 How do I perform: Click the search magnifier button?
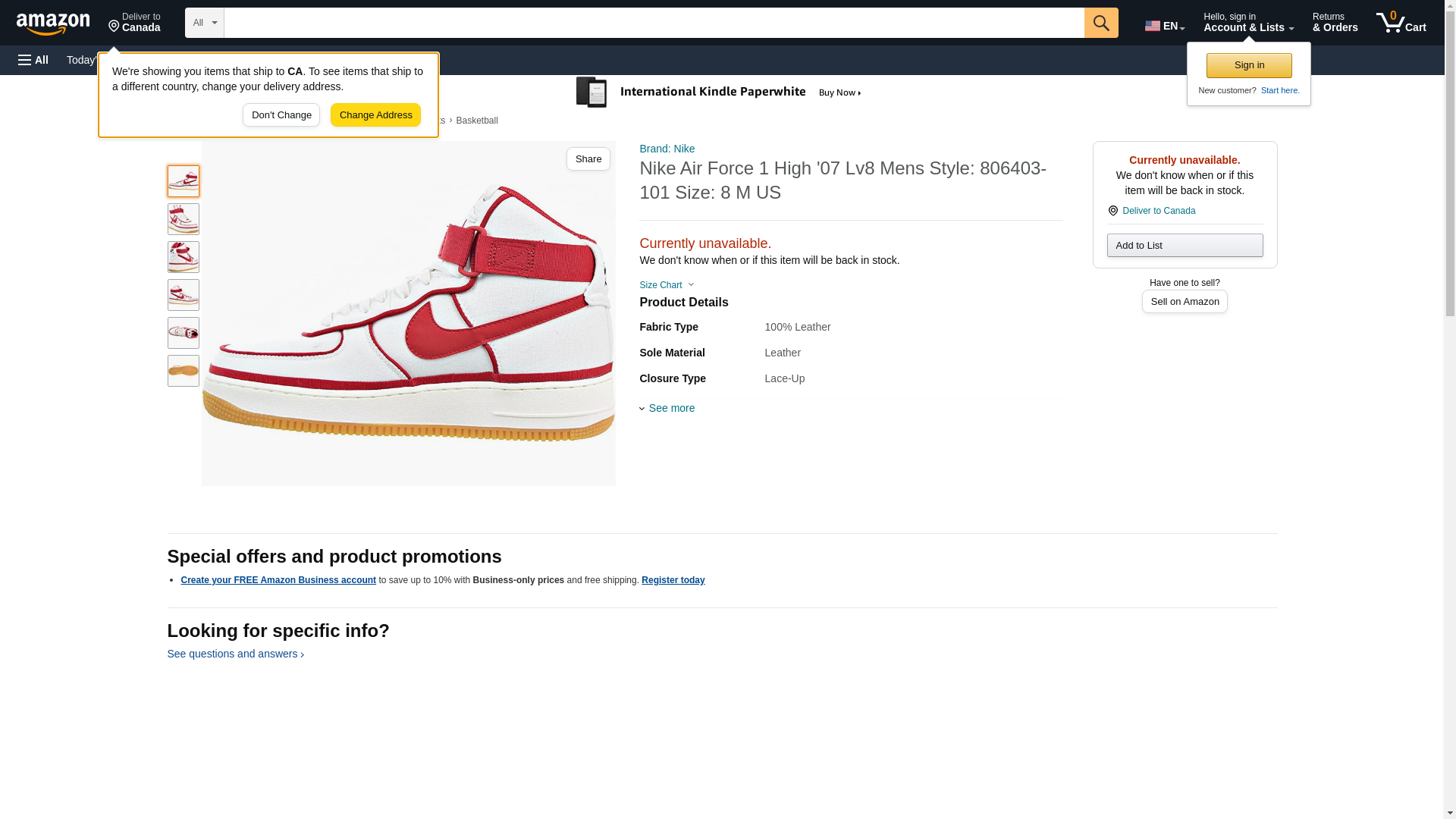tap(1100, 23)
